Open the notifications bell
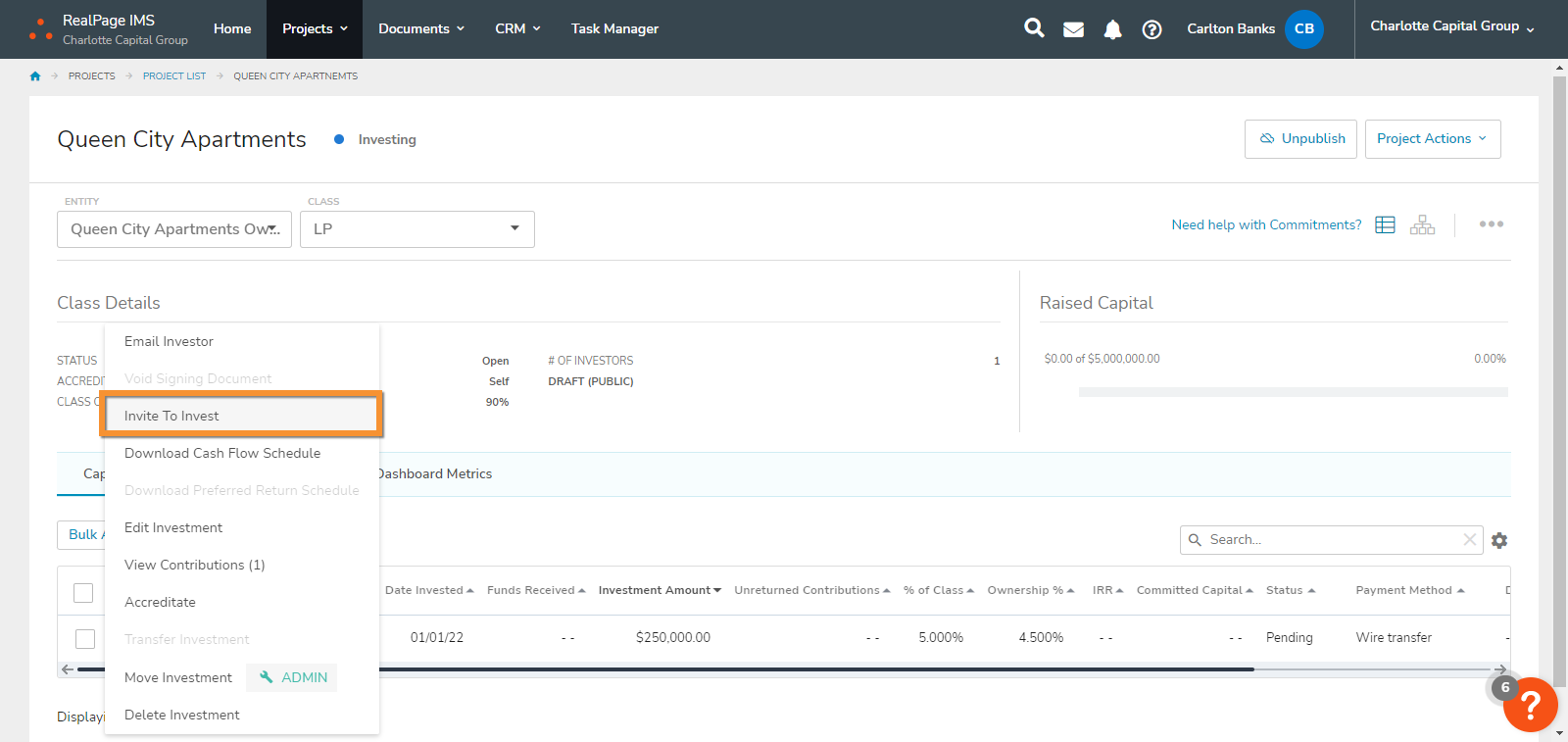1568x742 pixels. [1112, 29]
